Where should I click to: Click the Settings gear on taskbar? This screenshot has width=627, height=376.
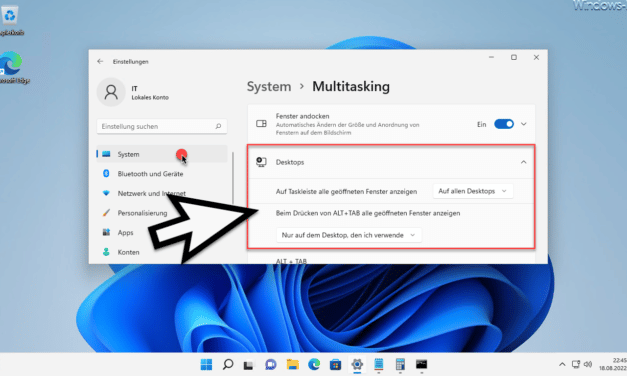[x=357, y=364]
